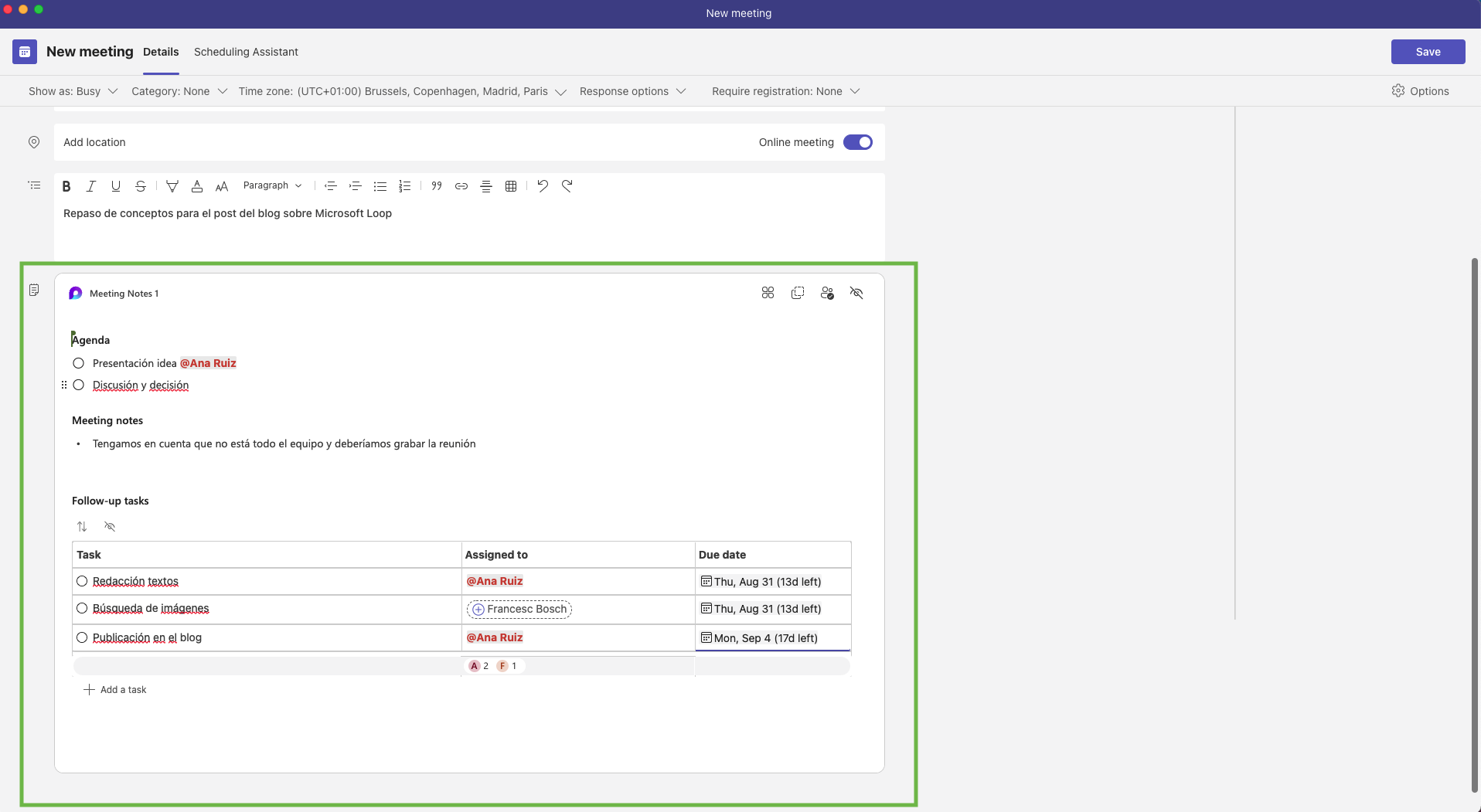This screenshot has height=812, width=1481.
Task: Mark Búsqueda de imágenes task as complete
Action: pos(82,608)
